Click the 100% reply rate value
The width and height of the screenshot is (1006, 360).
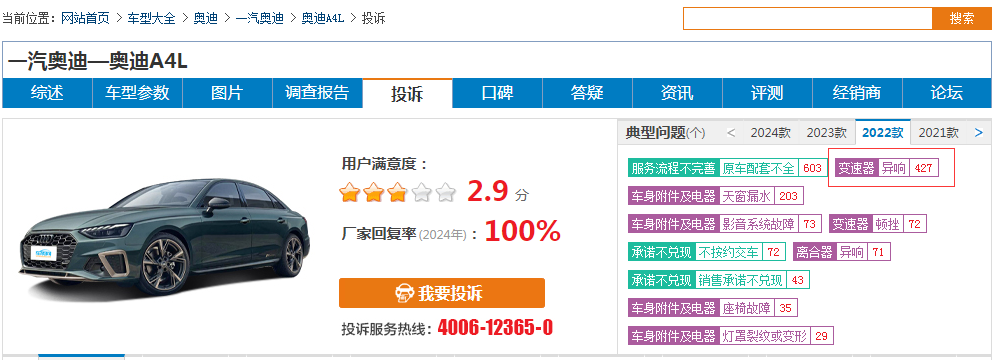523,232
